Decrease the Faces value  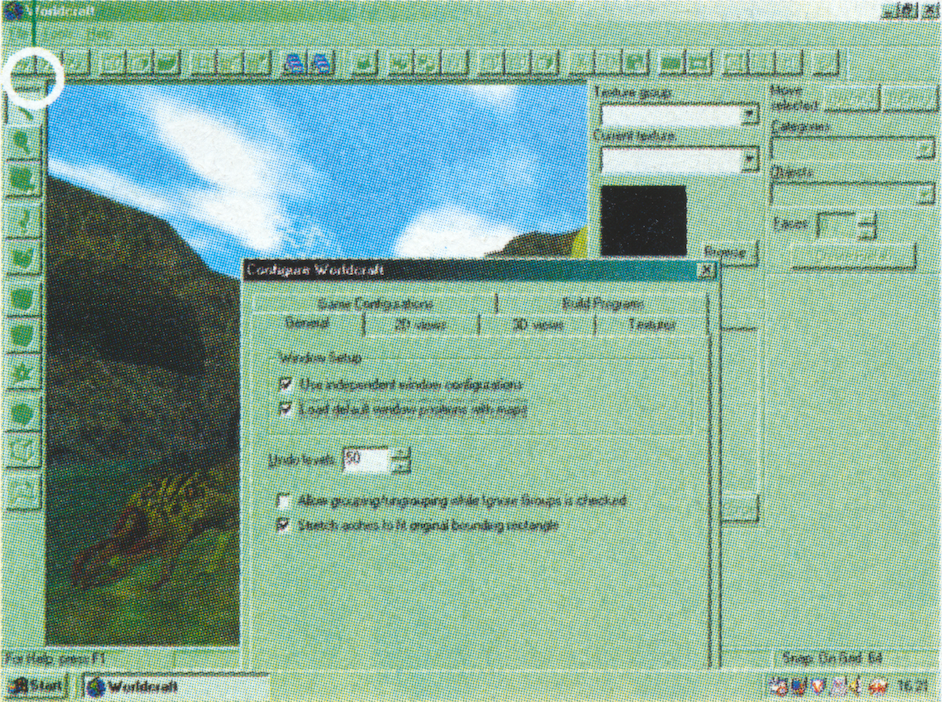(866, 232)
